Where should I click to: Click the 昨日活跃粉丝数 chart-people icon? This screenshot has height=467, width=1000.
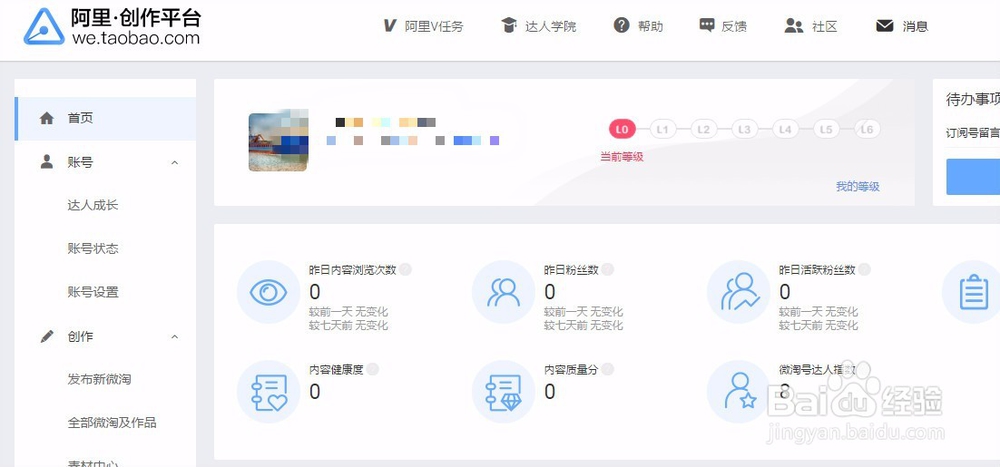(x=739, y=292)
